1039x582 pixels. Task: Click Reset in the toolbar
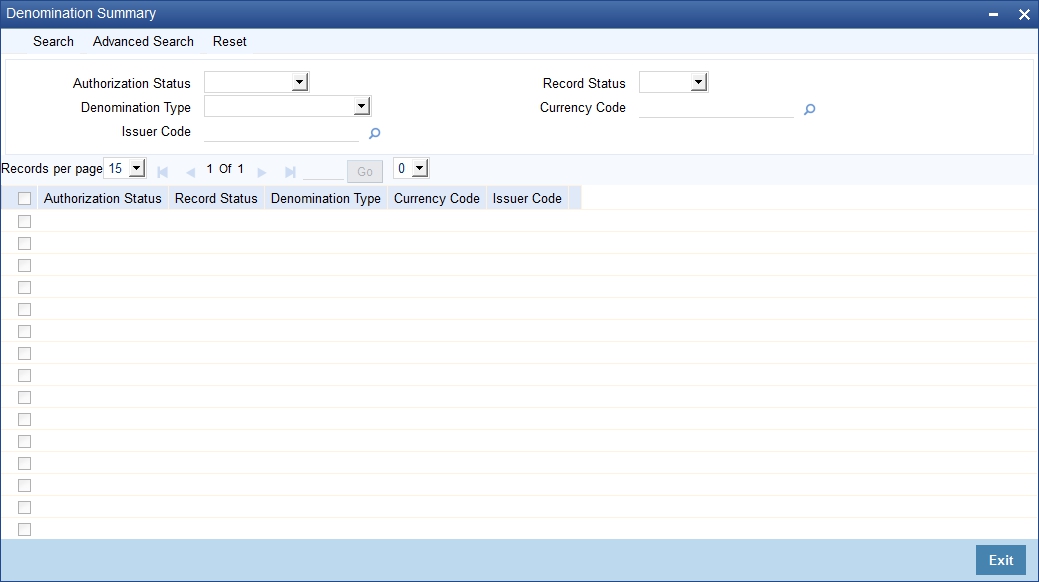[x=229, y=41]
